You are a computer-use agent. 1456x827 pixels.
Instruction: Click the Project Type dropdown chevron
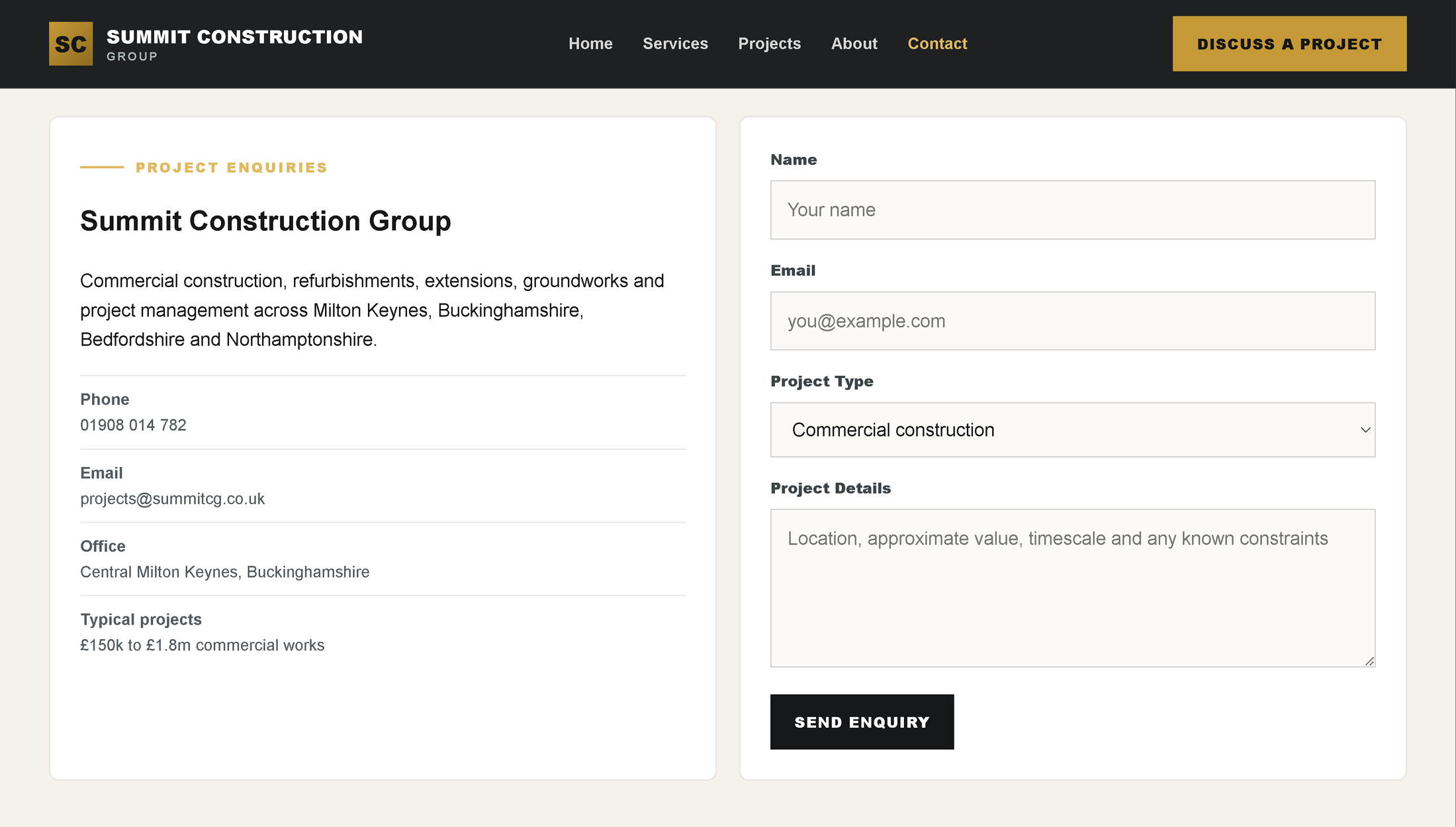(1365, 430)
